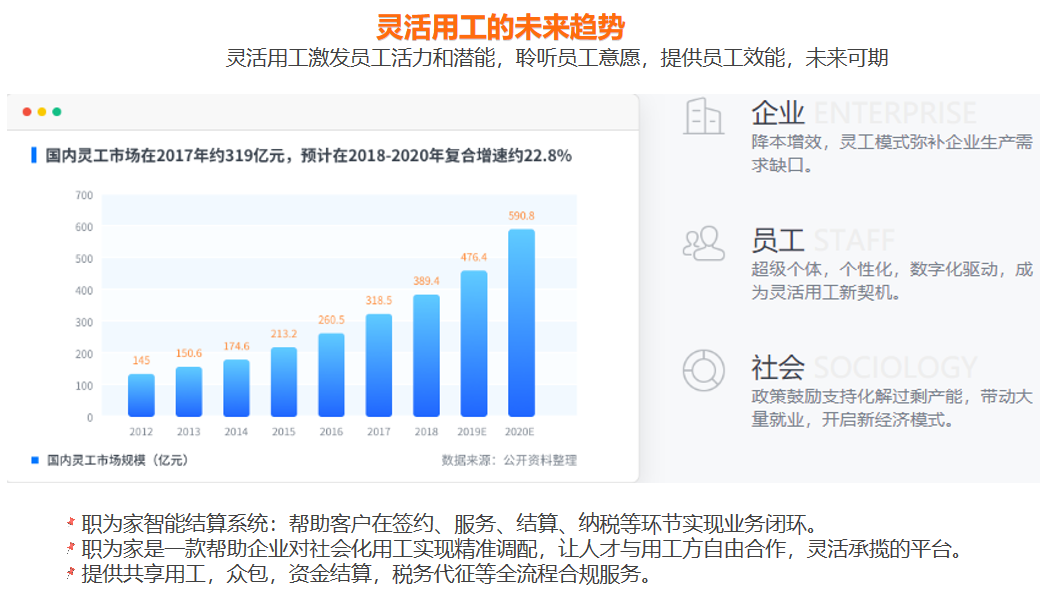
Task: Select the 2013 bar in chart
Action: (x=189, y=392)
